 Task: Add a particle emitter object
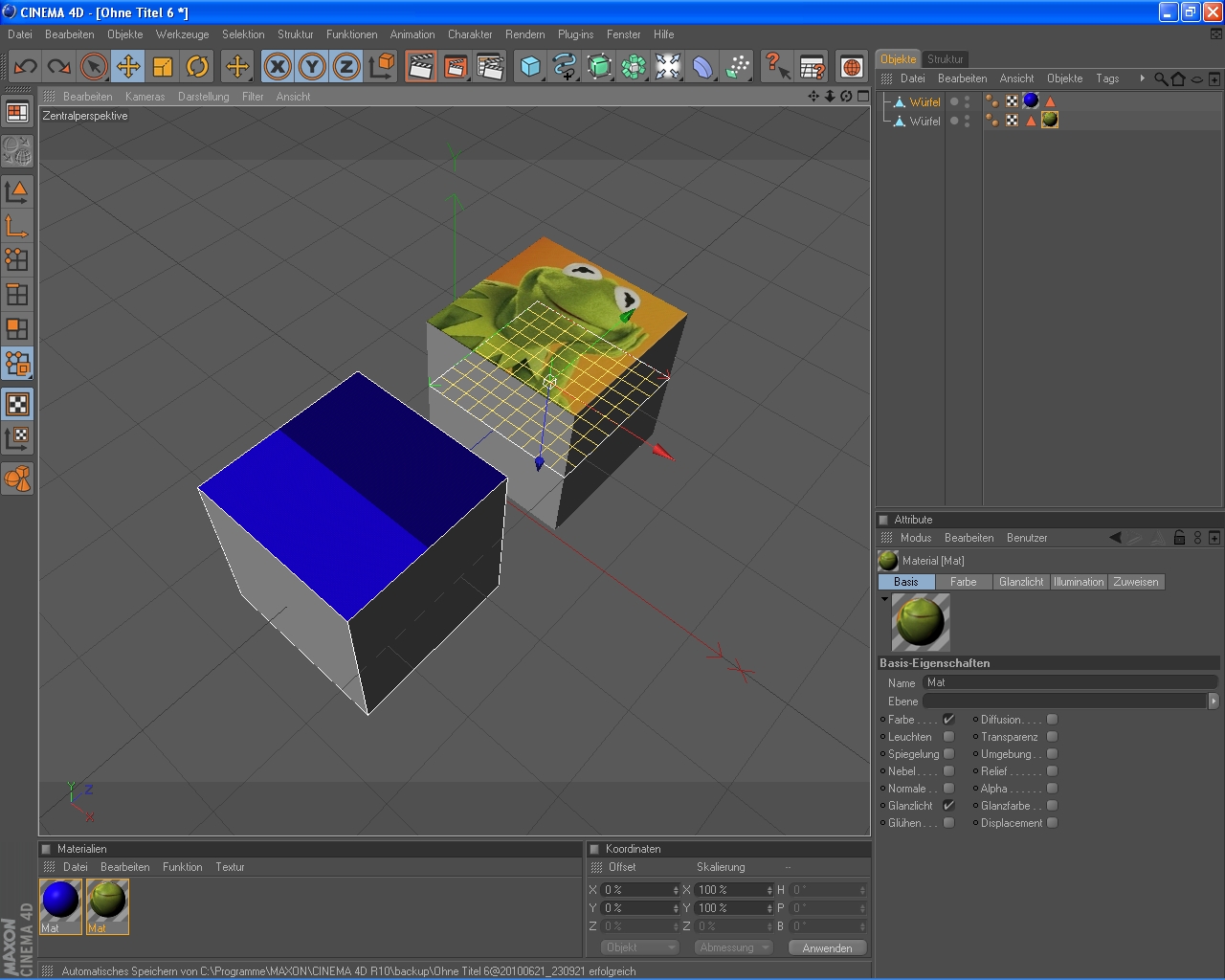[x=737, y=66]
